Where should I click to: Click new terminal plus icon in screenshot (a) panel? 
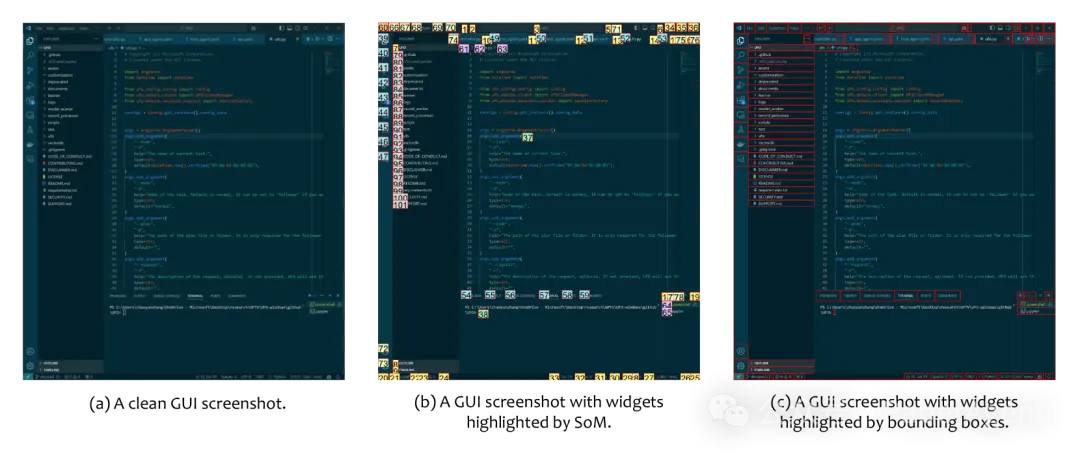(310, 295)
